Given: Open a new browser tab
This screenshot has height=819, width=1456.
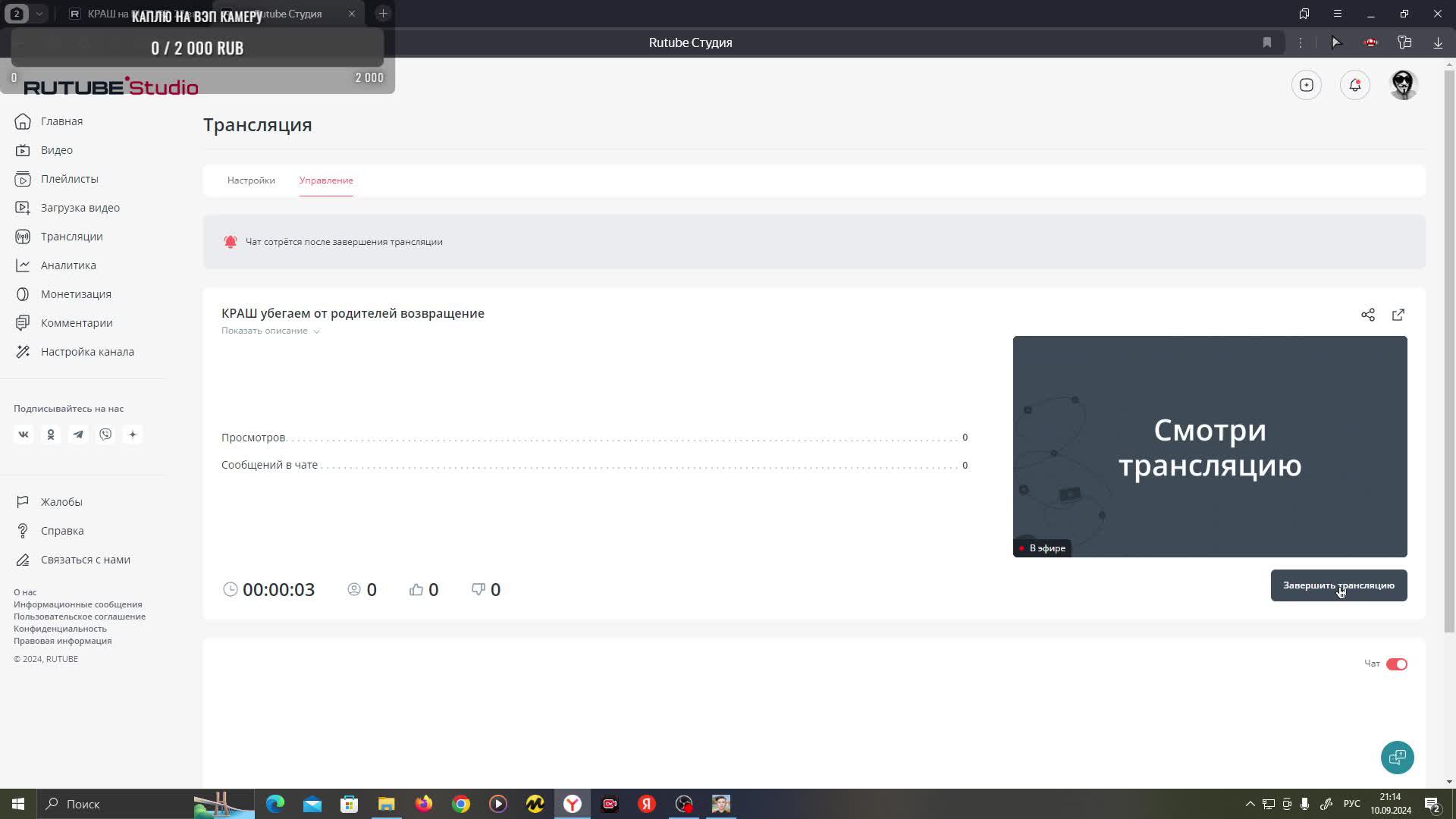Looking at the screenshot, I should click(383, 14).
